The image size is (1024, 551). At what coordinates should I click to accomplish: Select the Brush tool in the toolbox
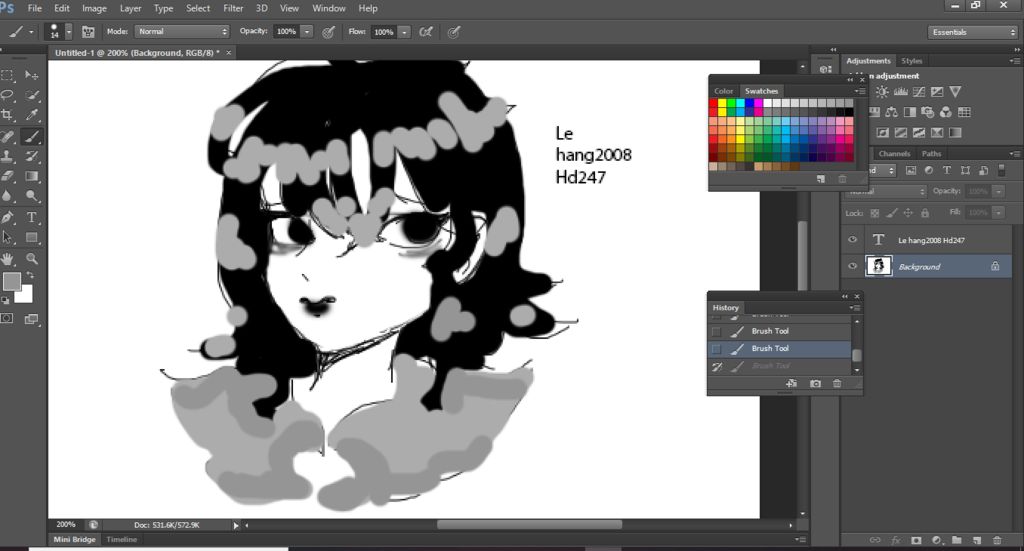pyautogui.click(x=31, y=136)
